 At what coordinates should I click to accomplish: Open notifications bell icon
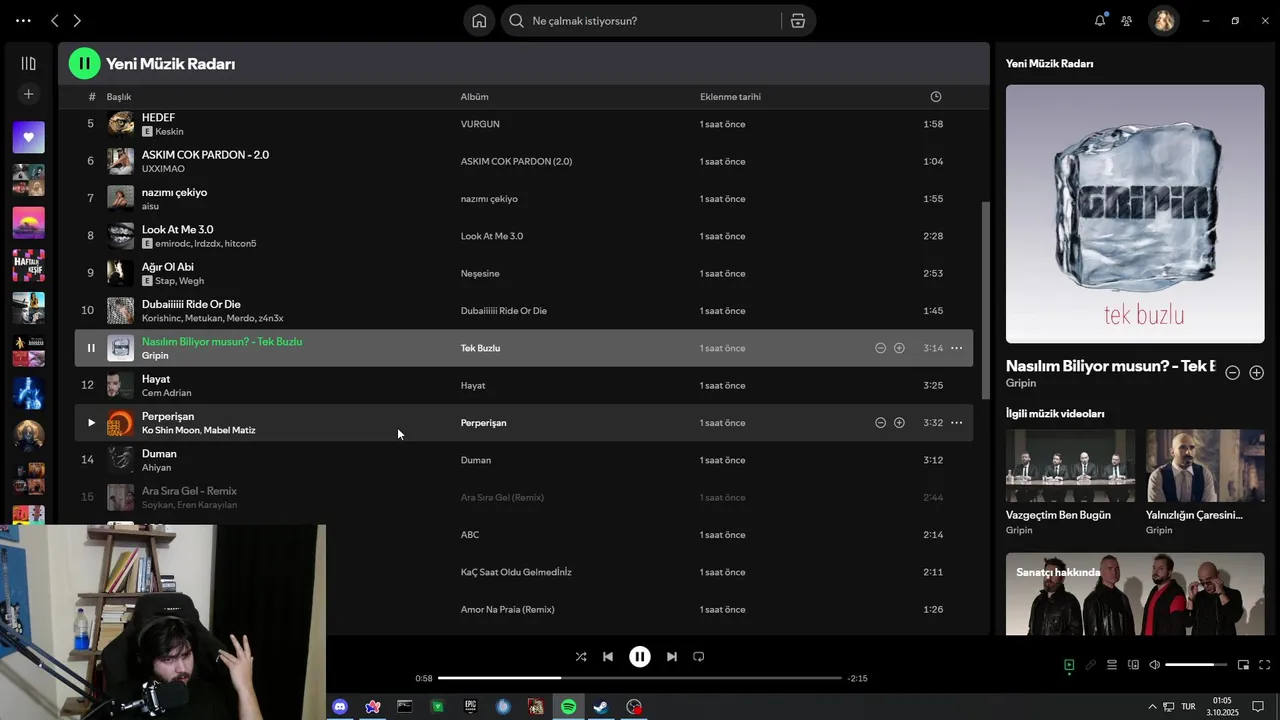click(x=1100, y=20)
